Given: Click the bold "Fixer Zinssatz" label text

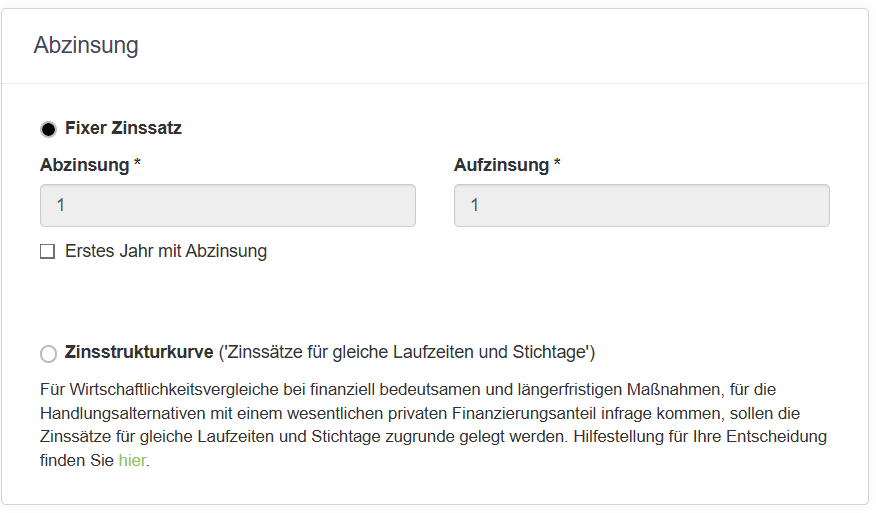Looking at the screenshot, I should pos(123,128).
